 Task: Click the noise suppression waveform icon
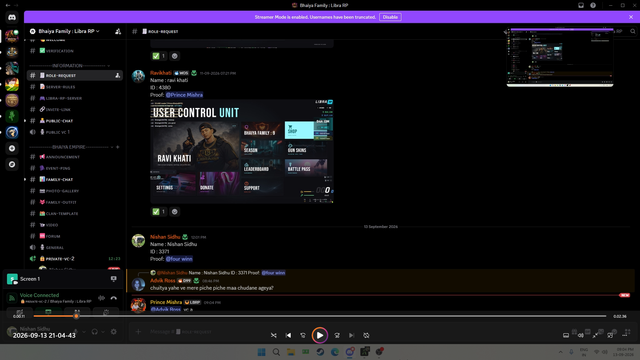pos(101,298)
